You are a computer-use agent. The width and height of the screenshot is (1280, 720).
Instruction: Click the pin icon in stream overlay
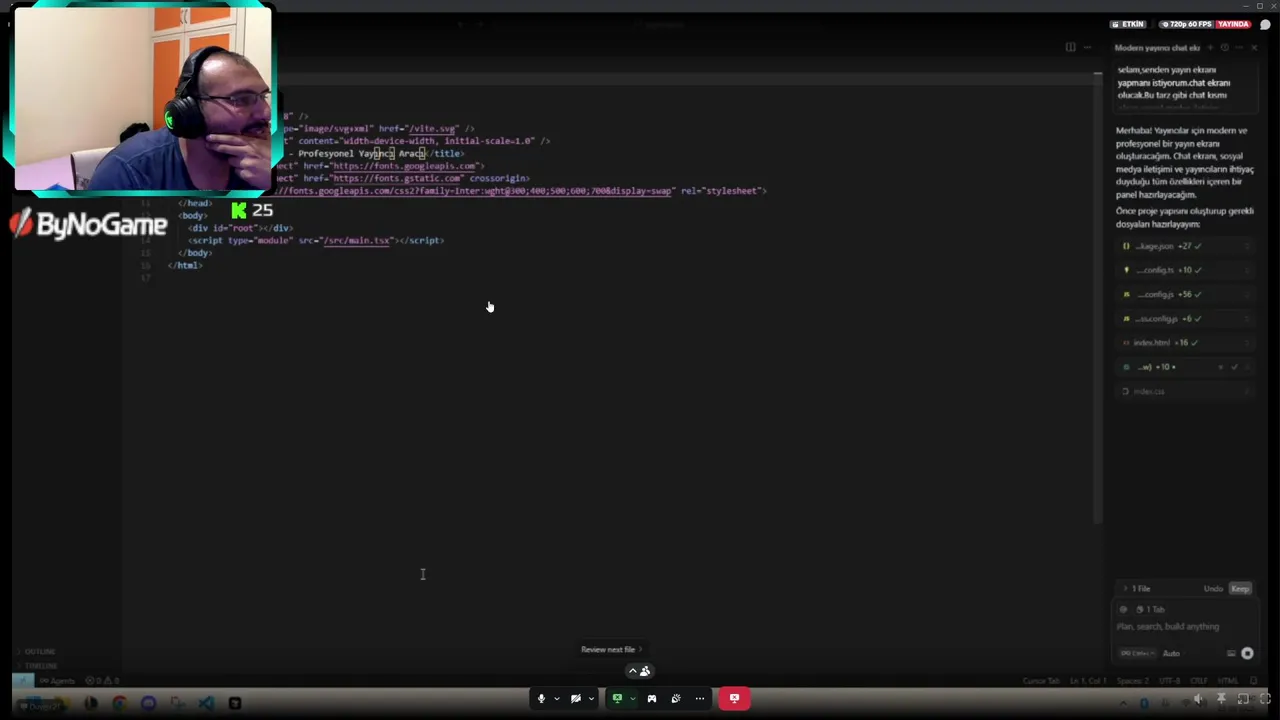click(1221, 698)
